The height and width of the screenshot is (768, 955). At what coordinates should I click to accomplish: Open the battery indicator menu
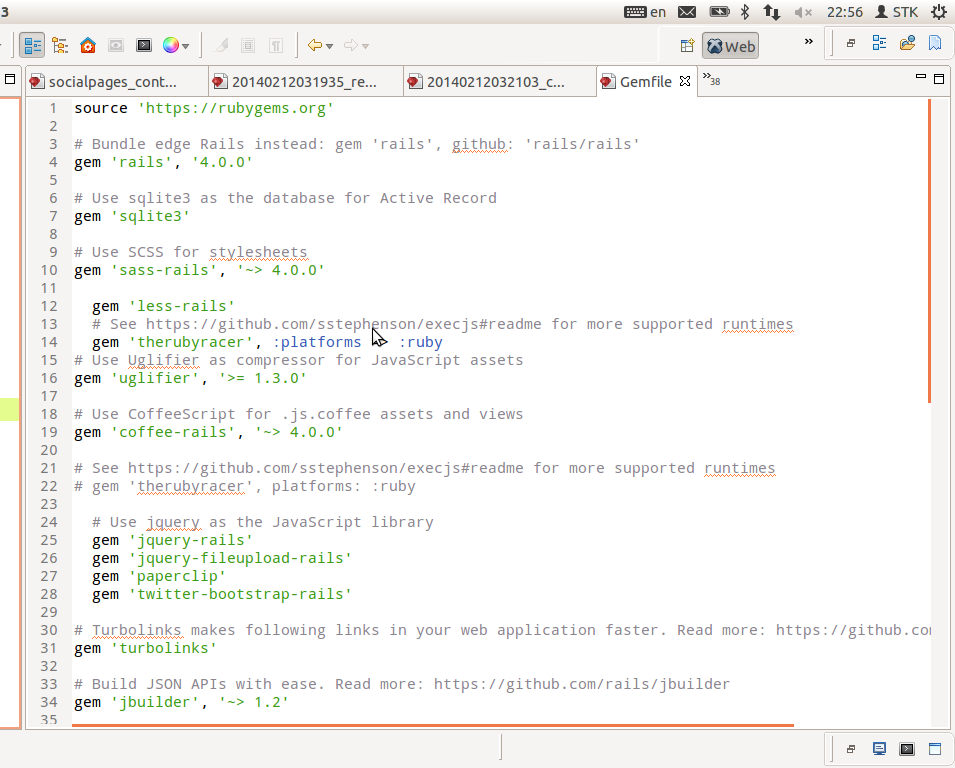pyautogui.click(x=719, y=12)
